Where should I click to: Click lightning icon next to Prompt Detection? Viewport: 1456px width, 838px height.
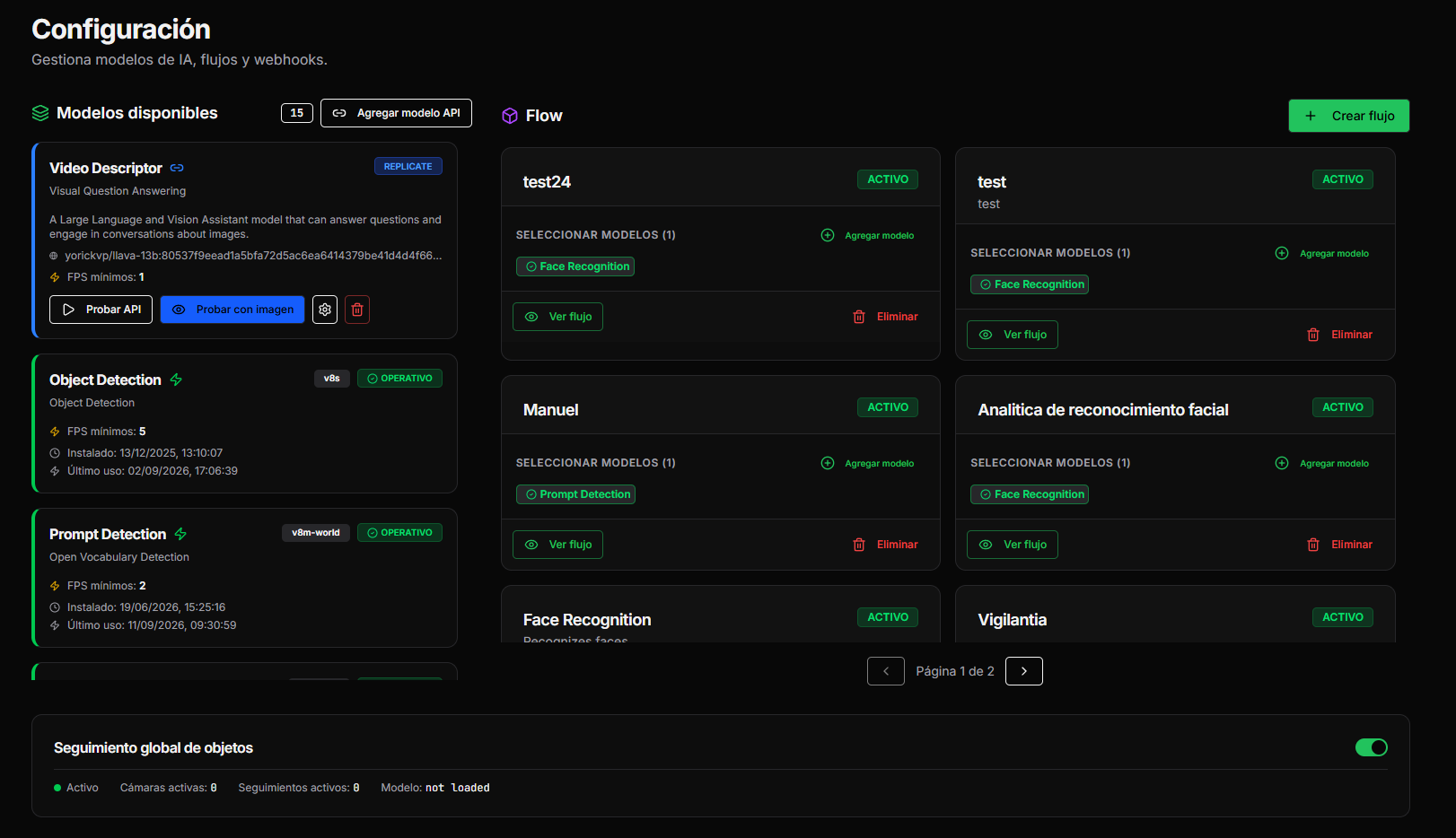tap(180, 534)
